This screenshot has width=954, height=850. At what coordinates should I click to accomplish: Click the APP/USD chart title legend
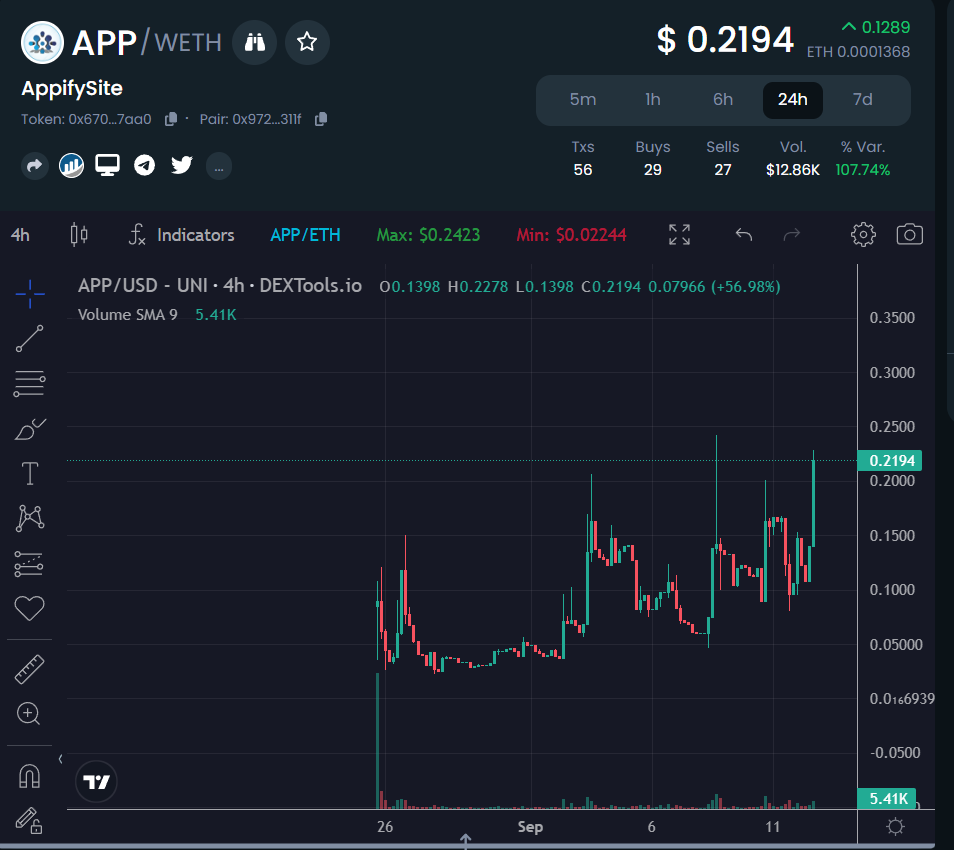coord(220,286)
